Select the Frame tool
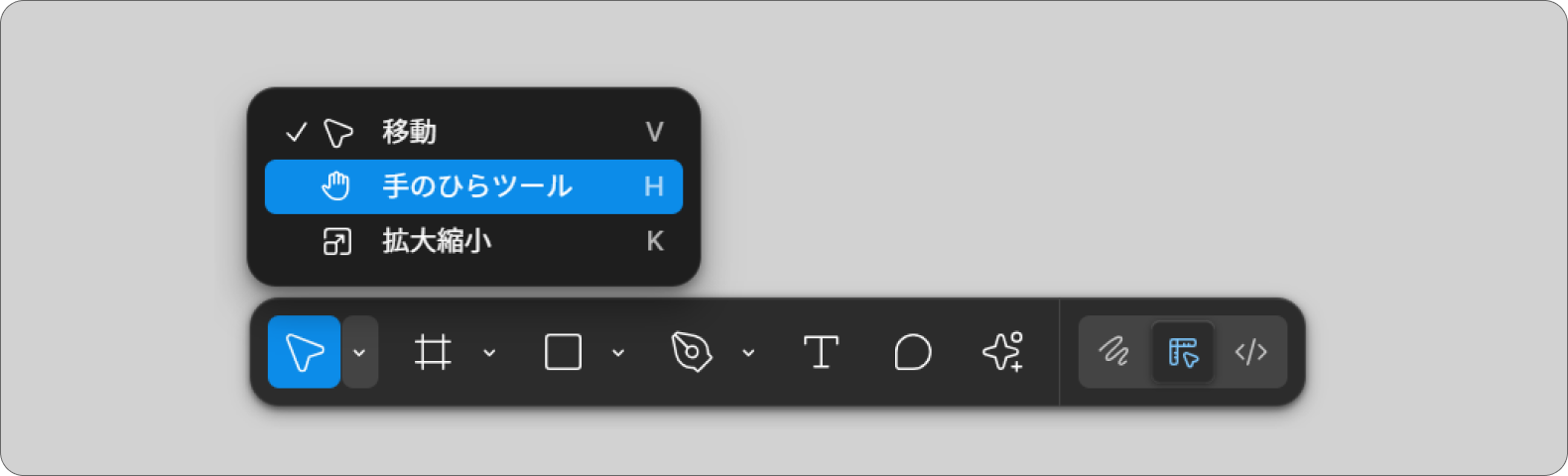This screenshot has width=1568, height=476. 433,352
